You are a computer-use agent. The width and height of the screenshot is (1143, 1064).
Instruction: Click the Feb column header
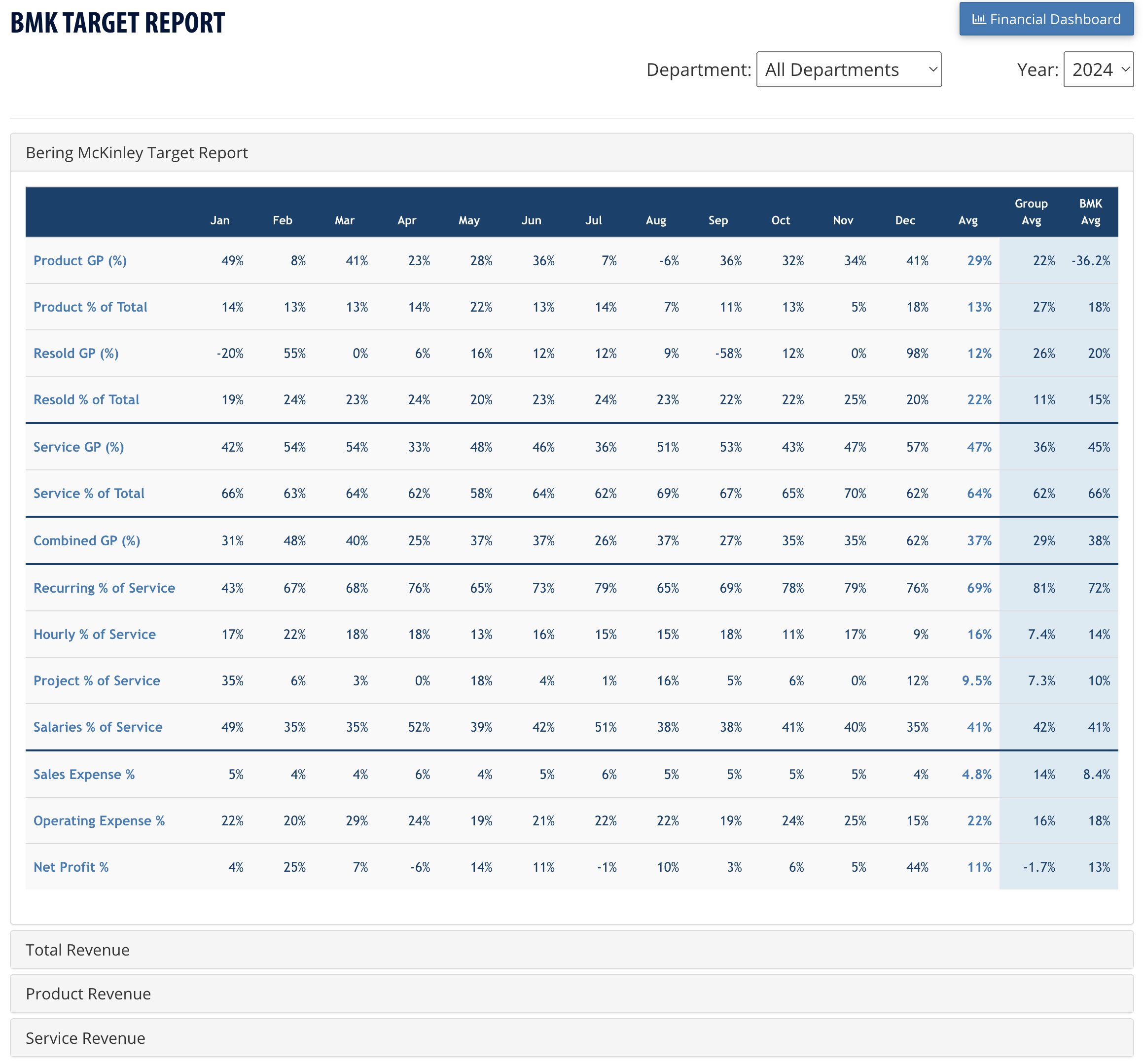tap(283, 220)
